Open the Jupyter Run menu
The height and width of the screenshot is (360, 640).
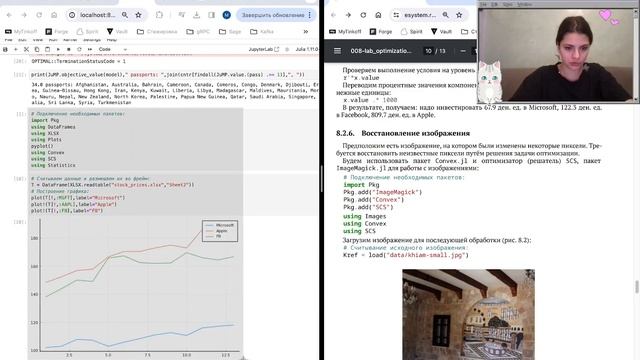point(53,40)
